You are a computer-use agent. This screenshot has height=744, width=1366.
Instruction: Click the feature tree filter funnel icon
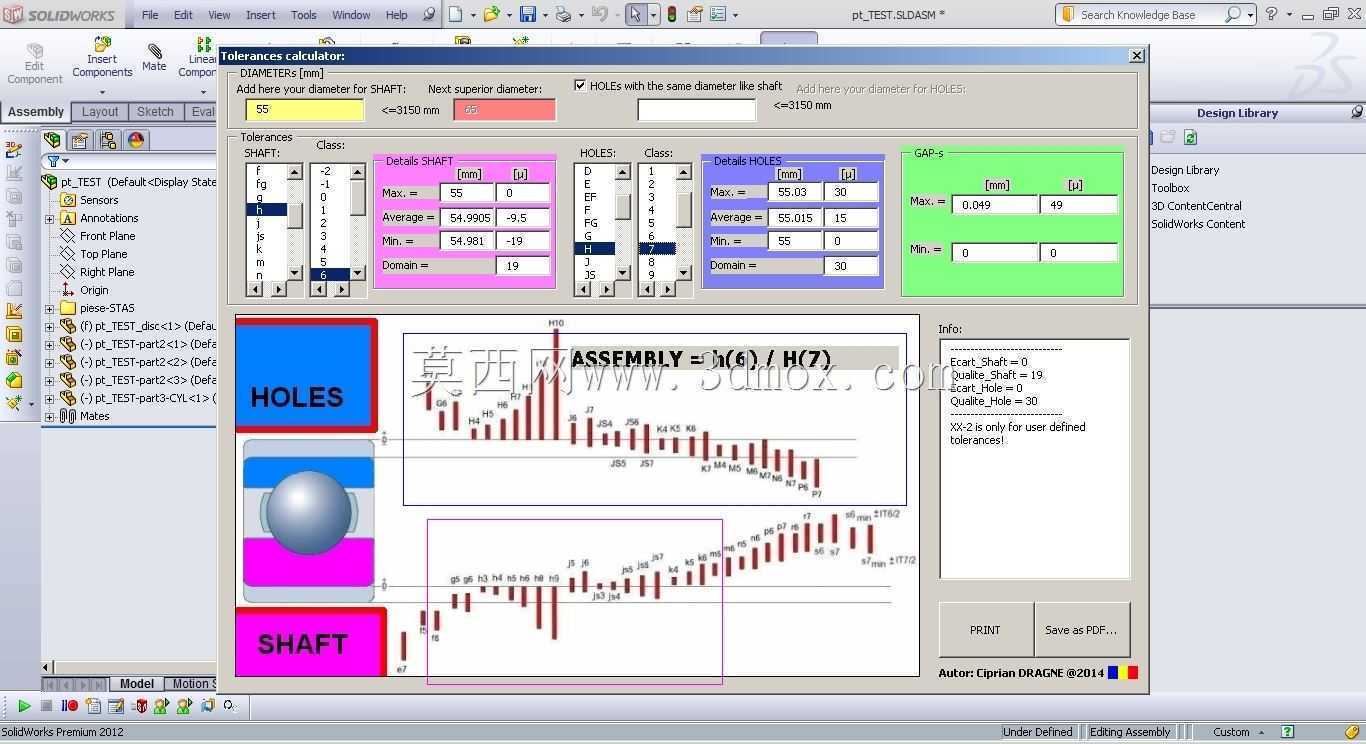(x=54, y=161)
